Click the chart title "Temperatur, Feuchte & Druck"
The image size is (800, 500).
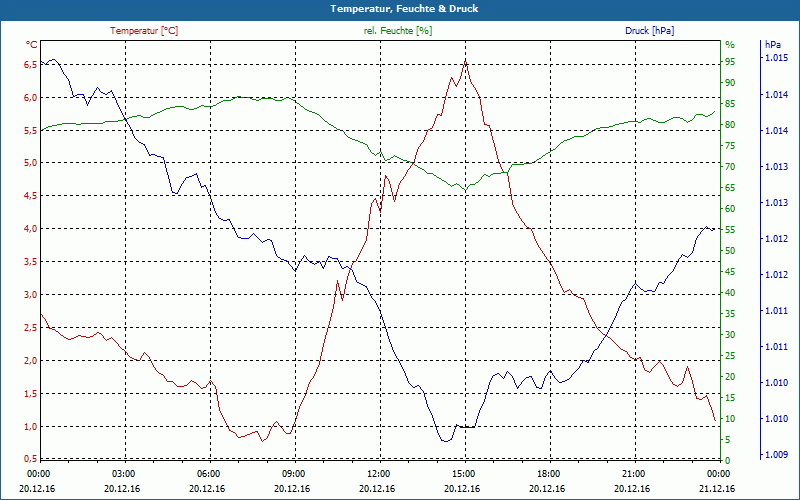coord(404,9)
